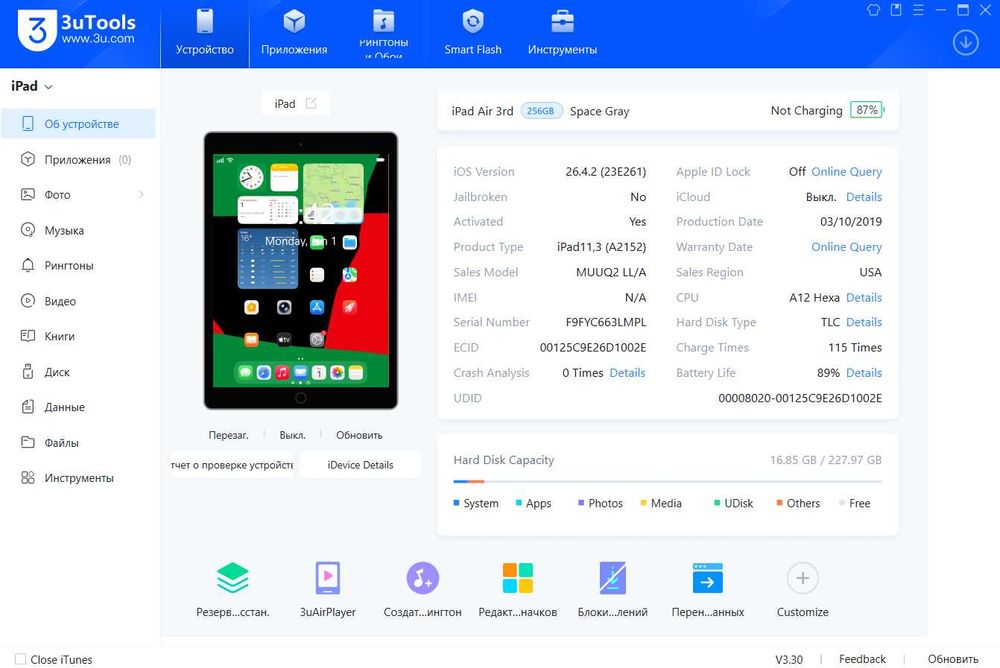Switch to the Приложения top tab
The height and width of the screenshot is (668, 1000).
click(x=294, y=33)
